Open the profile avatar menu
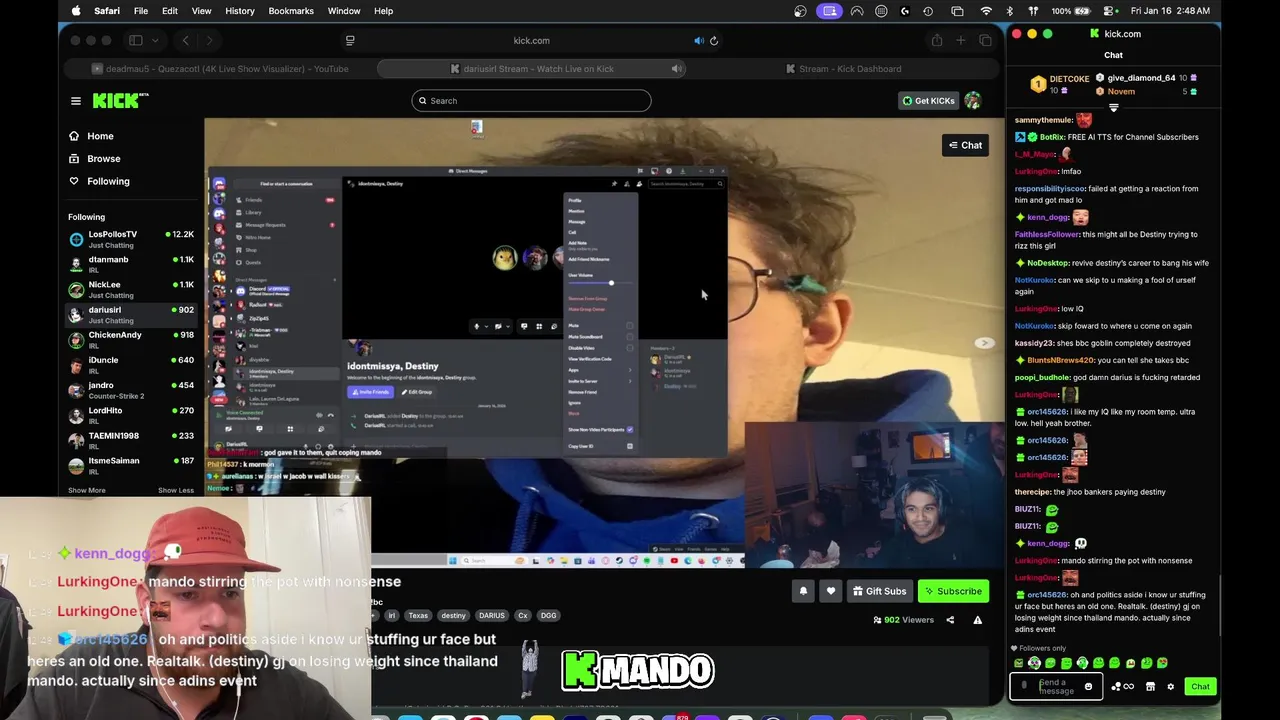The height and width of the screenshot is (720, 1280). pyautogui.click(x=972, y=100)
